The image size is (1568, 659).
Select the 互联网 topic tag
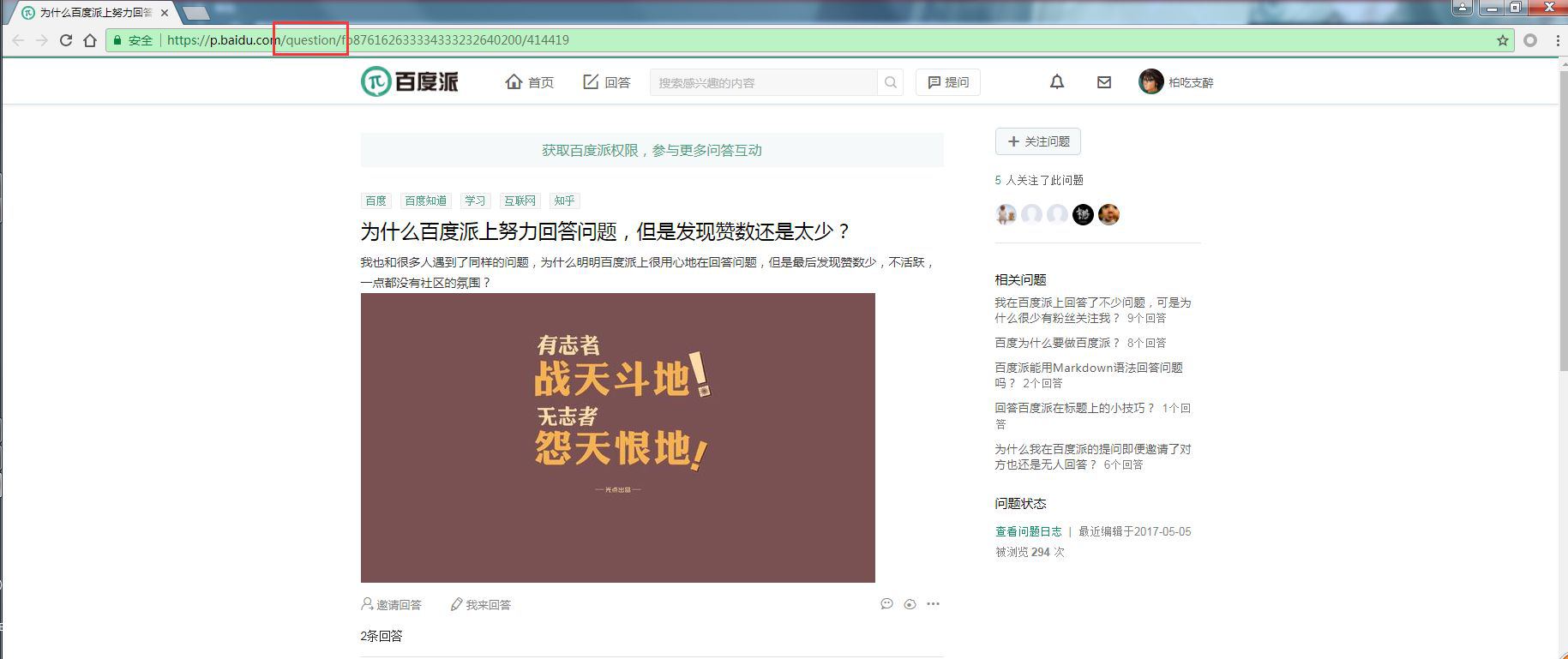click(520, 201)
